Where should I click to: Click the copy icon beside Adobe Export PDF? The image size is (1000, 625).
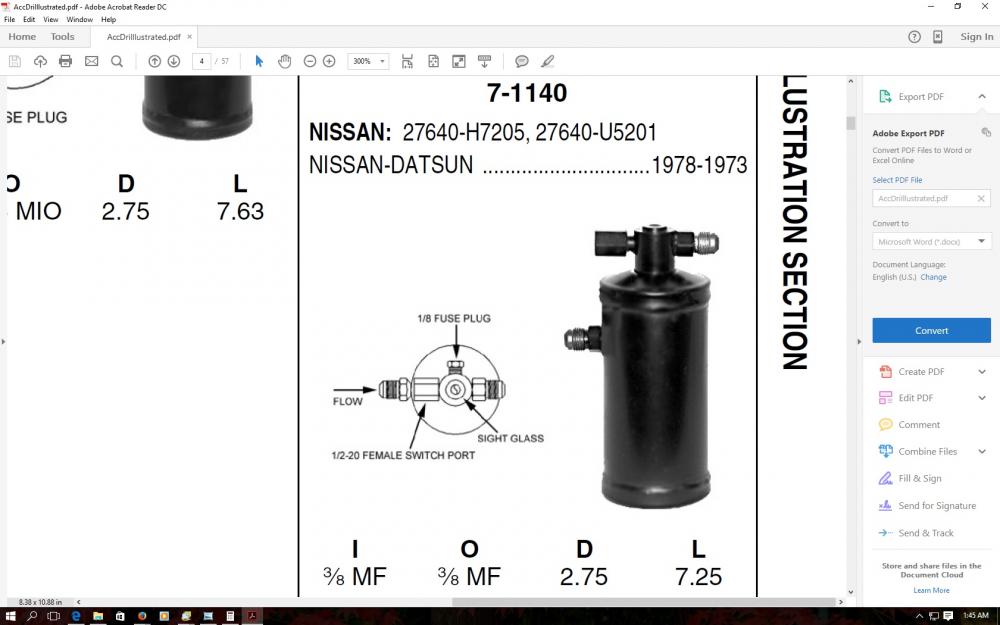[x=986, y=132]
